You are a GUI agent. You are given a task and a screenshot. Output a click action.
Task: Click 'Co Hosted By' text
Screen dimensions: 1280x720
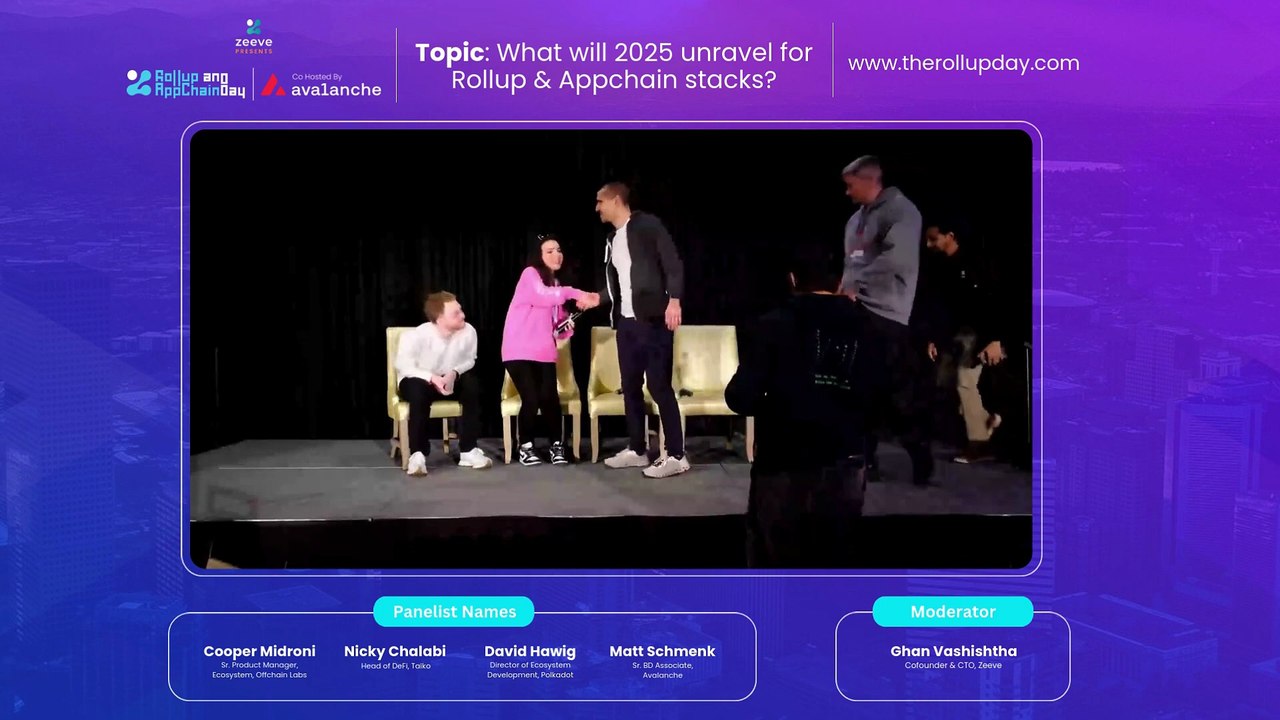pyautogui.click(x=317, y=76)
